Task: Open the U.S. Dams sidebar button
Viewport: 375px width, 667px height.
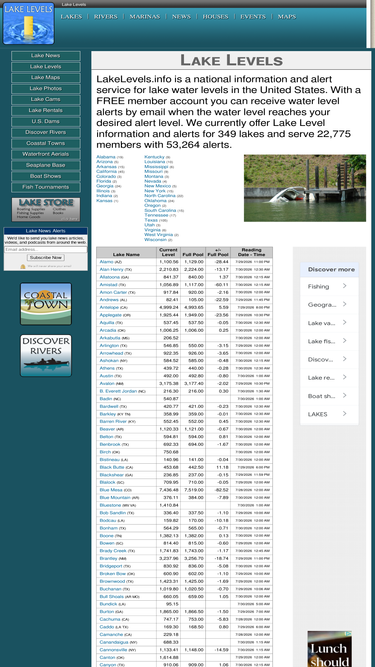Action: [x=46, y=121]
